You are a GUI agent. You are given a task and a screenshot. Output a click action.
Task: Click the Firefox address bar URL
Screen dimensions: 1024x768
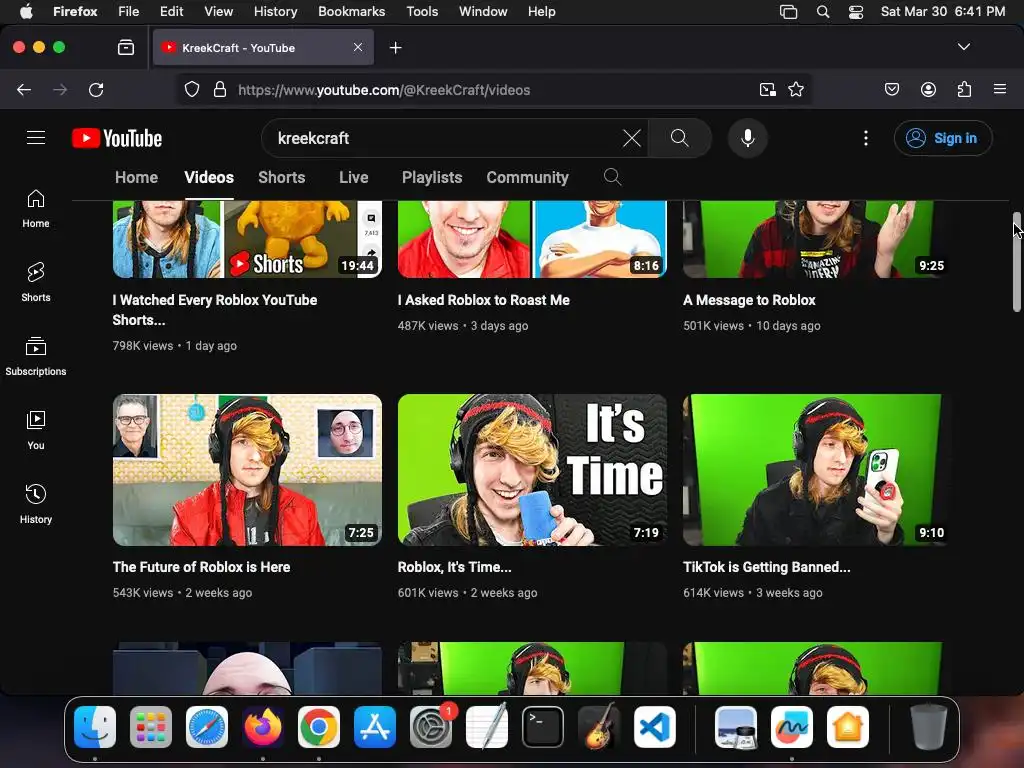click(384, 90)
